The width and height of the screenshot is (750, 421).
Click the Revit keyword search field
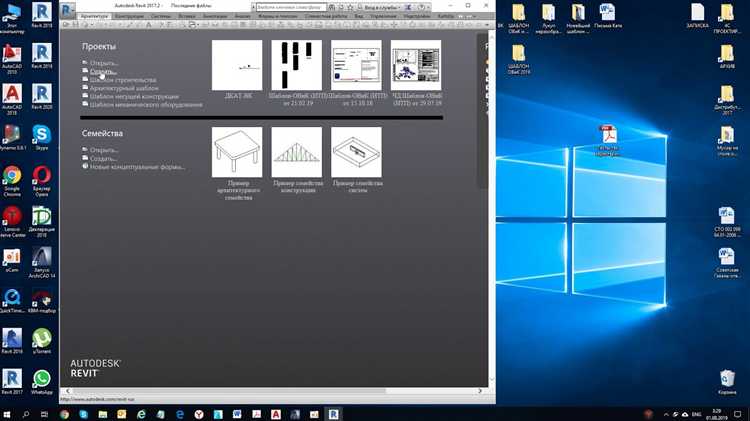(x=291, y=7)
